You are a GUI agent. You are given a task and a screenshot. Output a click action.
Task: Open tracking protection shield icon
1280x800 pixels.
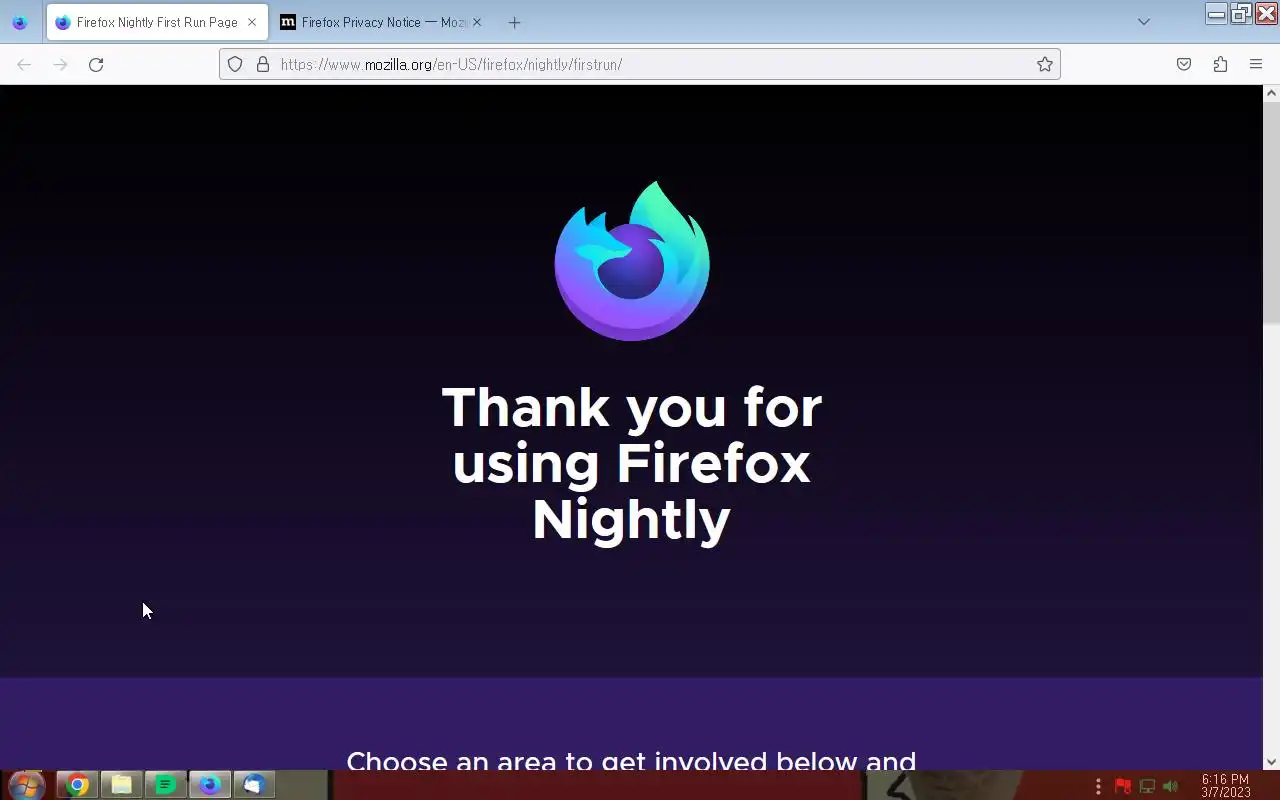(x=235, y=64)
